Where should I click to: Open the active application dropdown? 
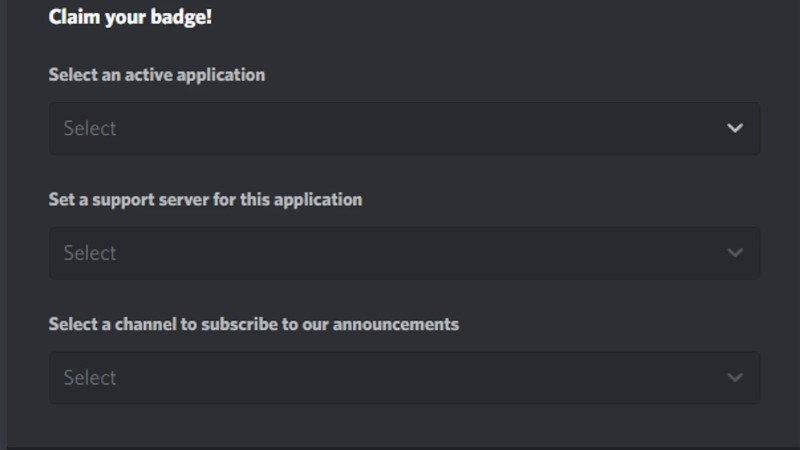point(404,128)
